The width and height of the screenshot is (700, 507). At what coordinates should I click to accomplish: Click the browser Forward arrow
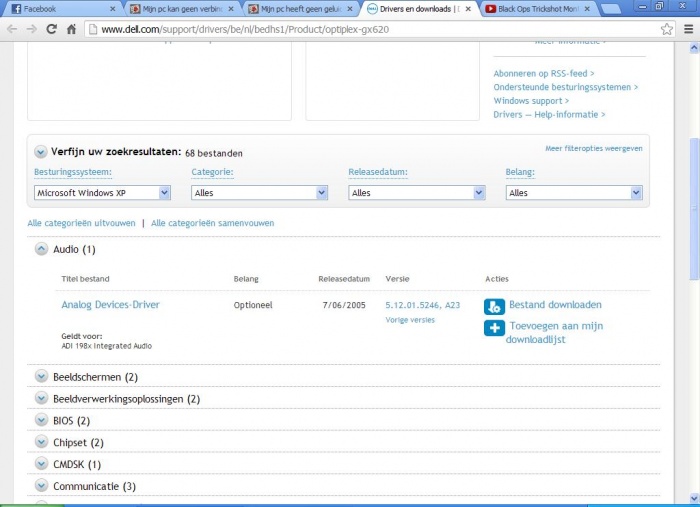click(x=31, y=29)
